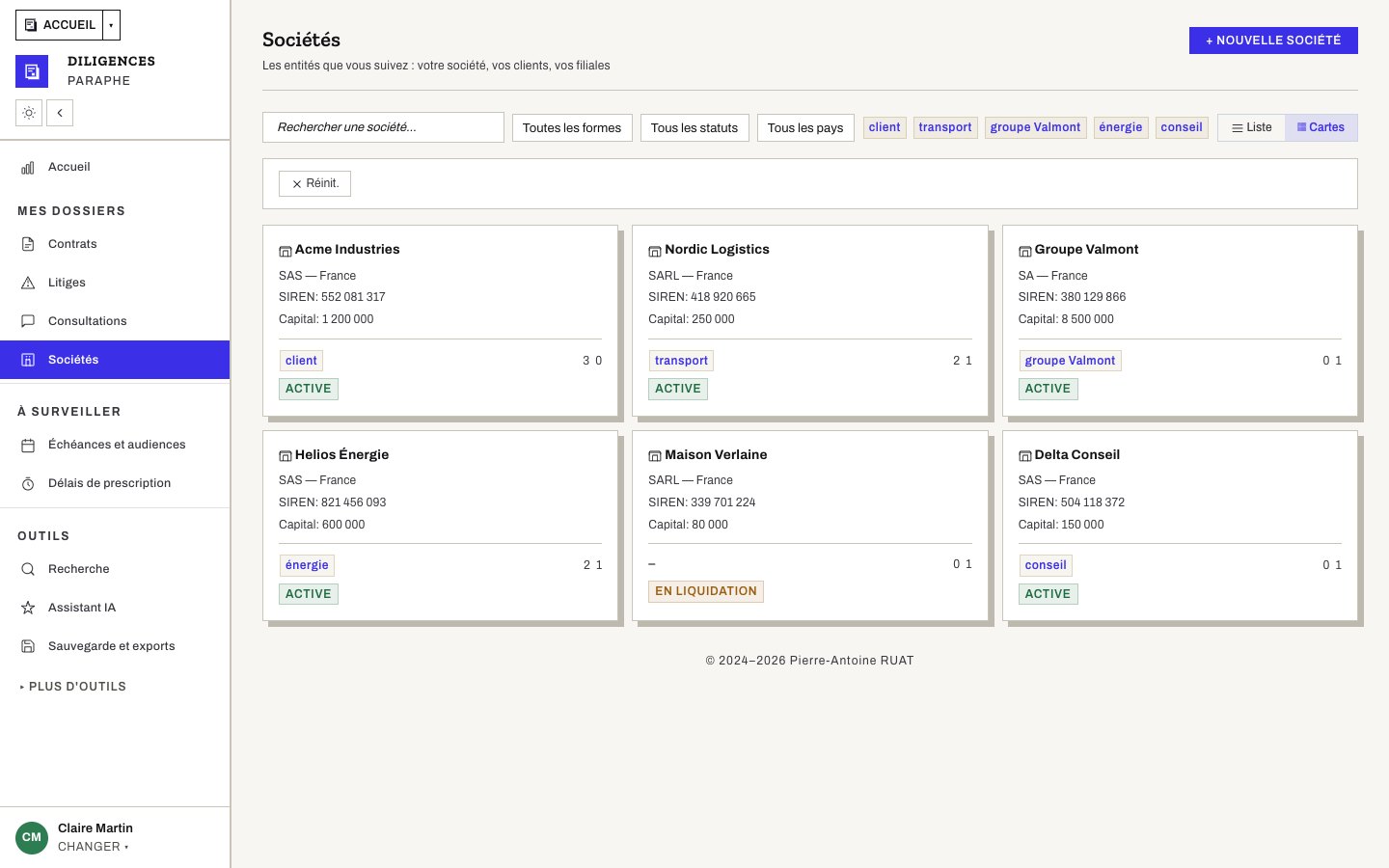Image resolution: width=1389 pixels, height=868 pixels.
Task: Open the Maison Verlaine card
Action: tap(810, 526)
